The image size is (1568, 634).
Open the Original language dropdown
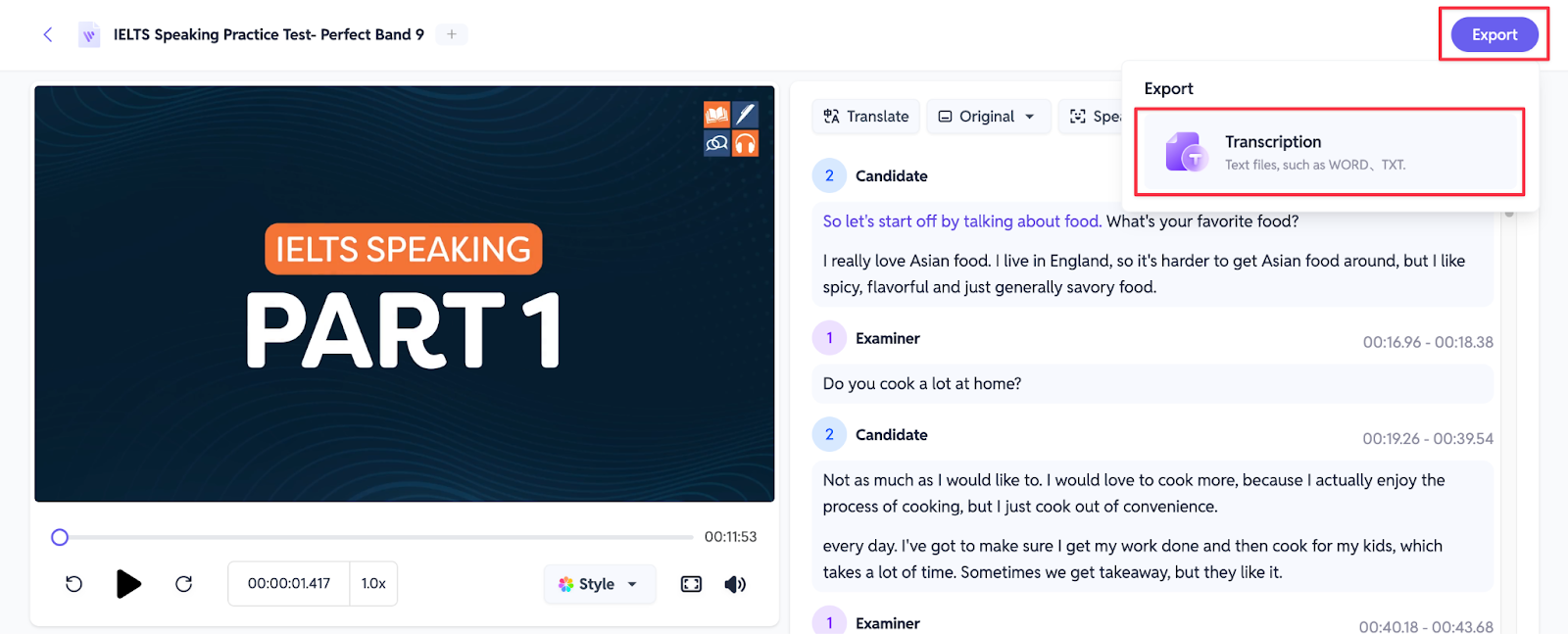987,117
